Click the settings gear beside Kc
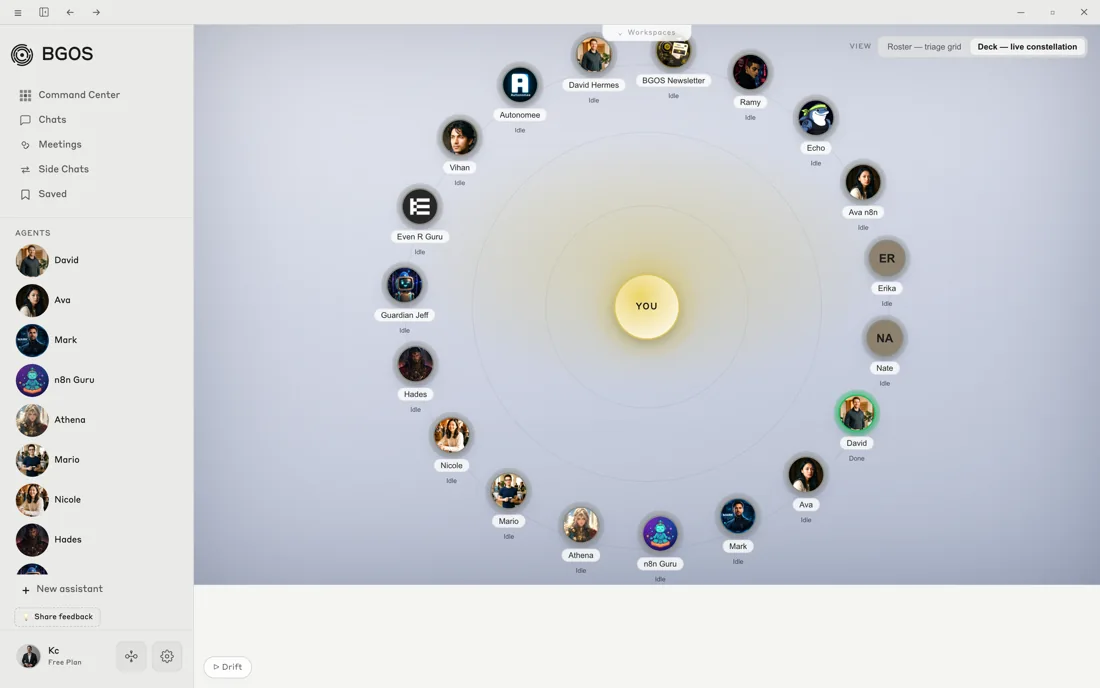The image size is (1100, 688). click(x=167, y=656)
